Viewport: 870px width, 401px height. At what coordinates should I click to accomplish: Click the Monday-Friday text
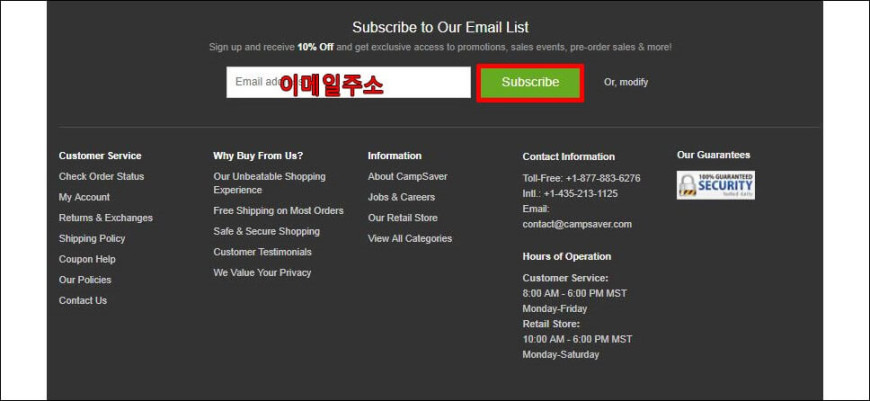click(555, 308)
